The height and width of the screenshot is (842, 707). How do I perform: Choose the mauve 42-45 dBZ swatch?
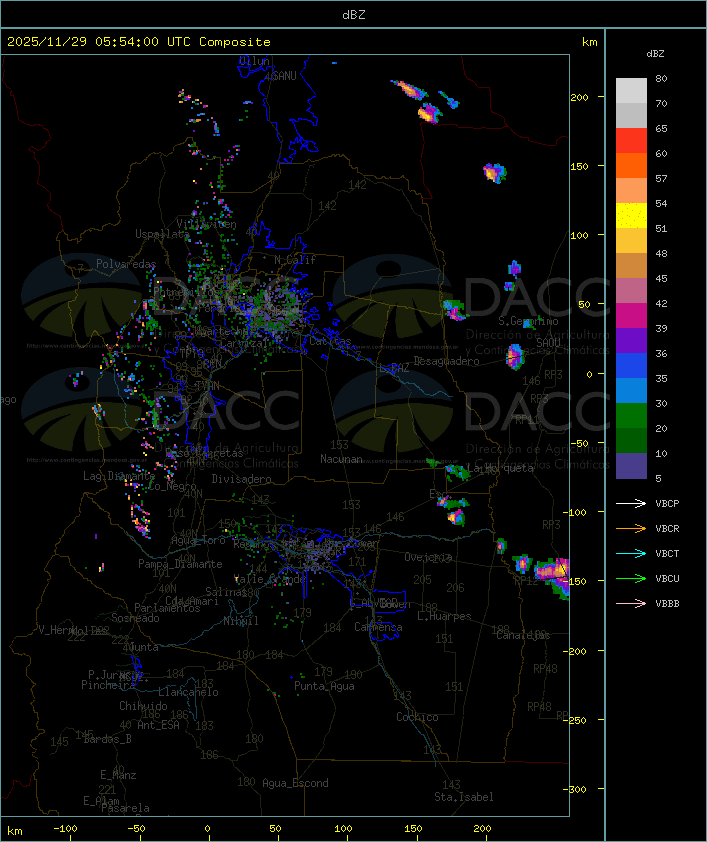click(x=631, y=291)
